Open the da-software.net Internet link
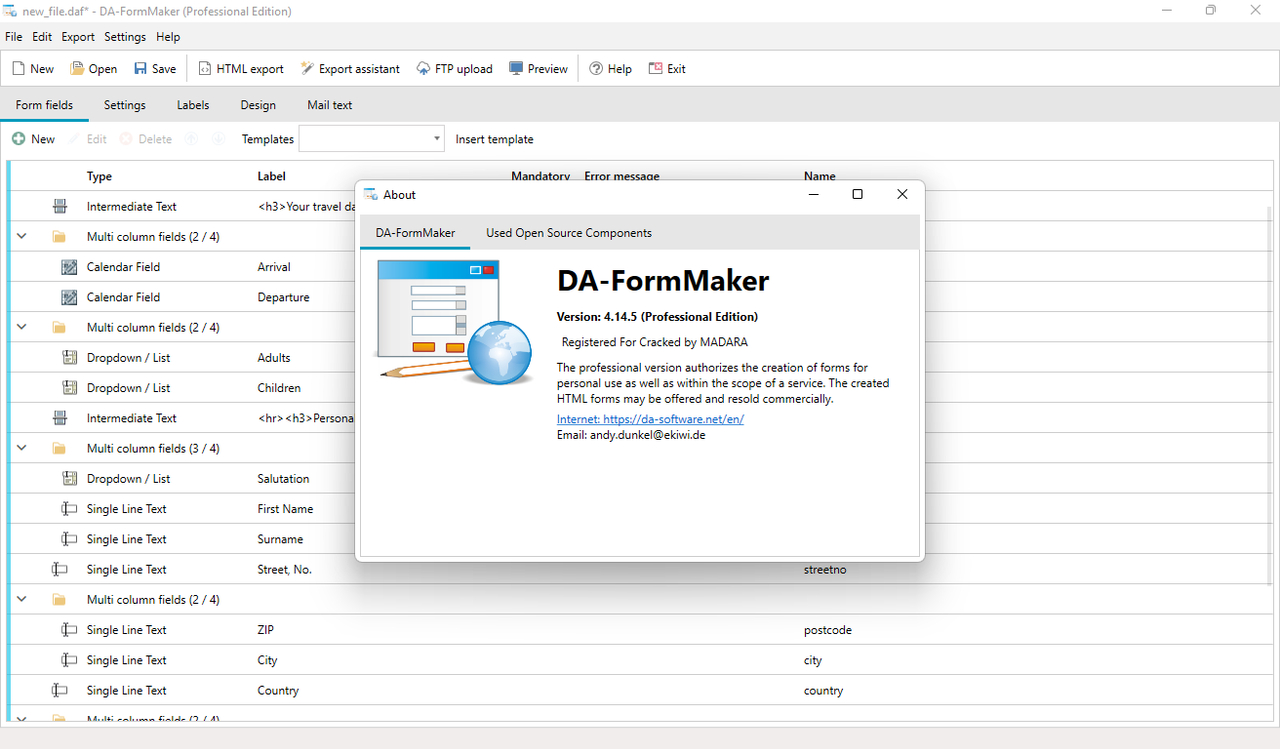 click(650, 419)
